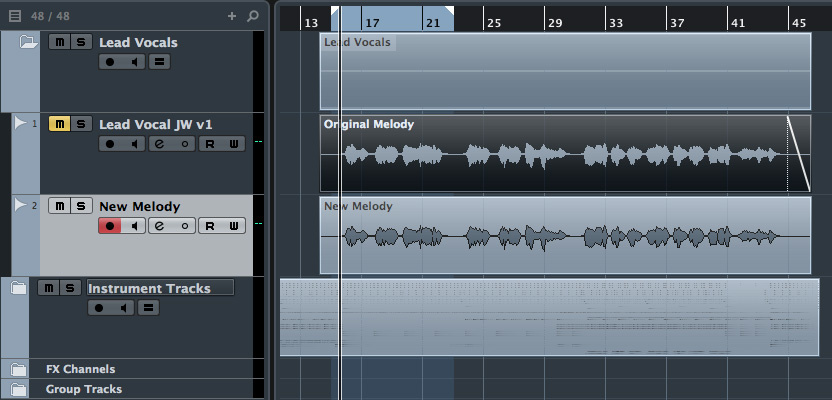Mute the Lead Vocals folder track
The height and width of the screenshot is (400, 832).
coord(59,42)
